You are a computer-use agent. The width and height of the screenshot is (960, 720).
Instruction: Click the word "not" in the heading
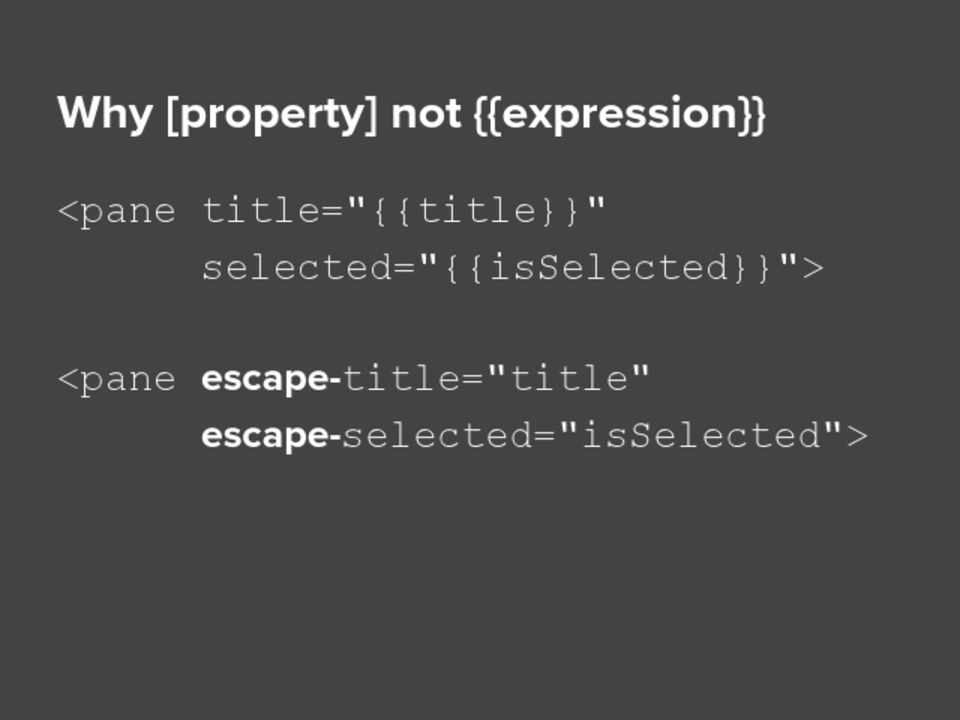pos(424,114)
